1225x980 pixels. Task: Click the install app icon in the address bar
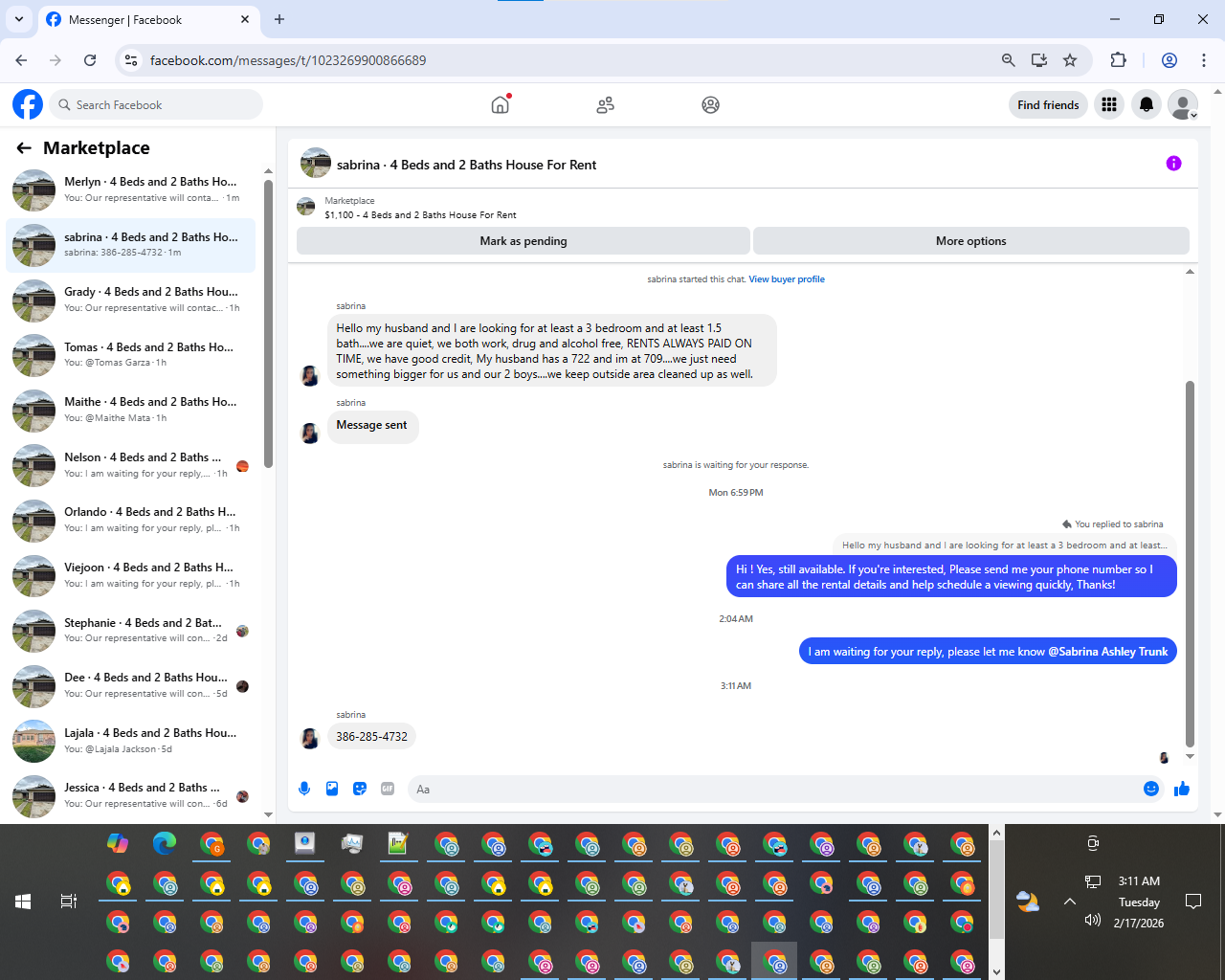click(1039, 60)
